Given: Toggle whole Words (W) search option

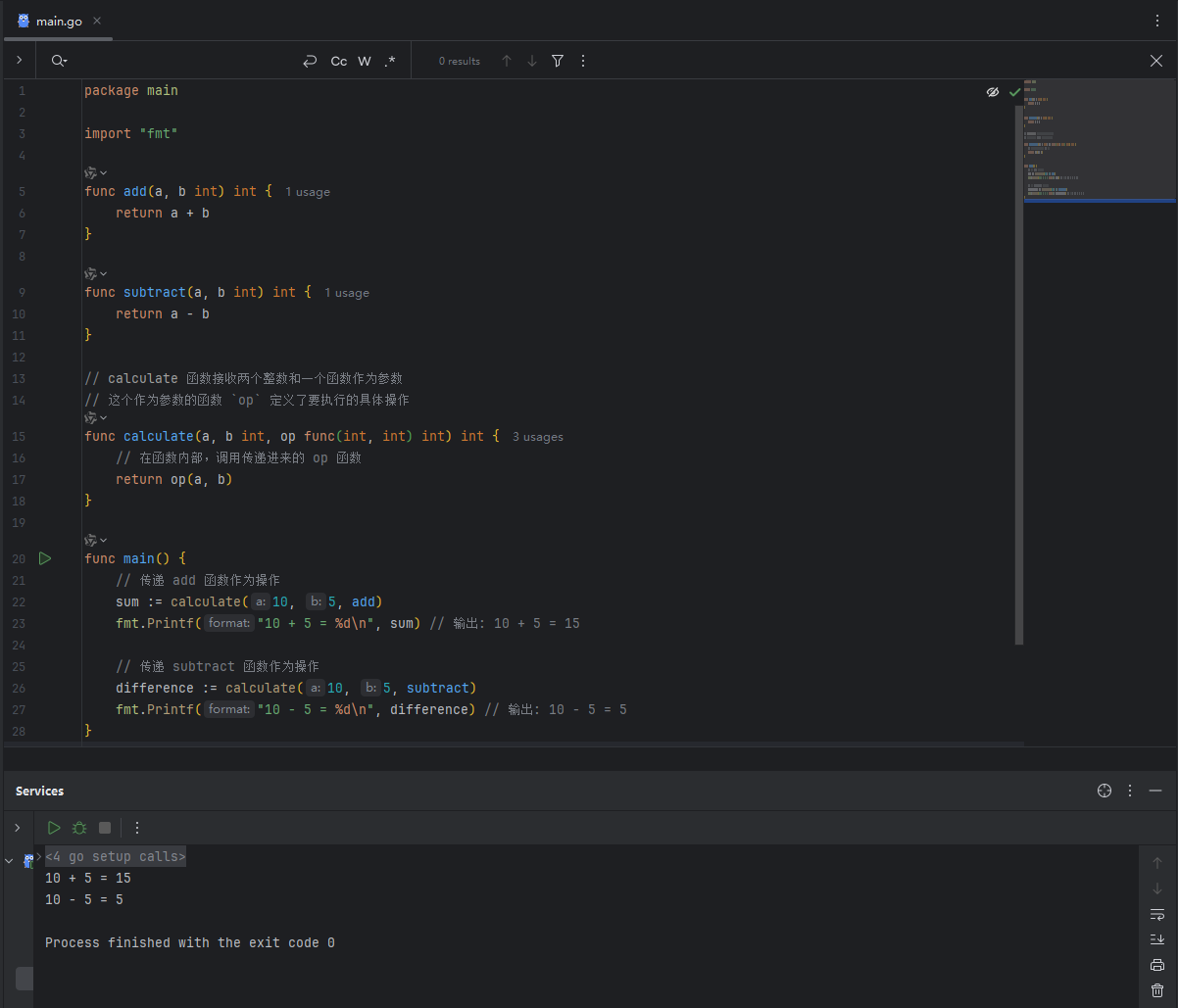Looking at the screenshot, I should (365, 61).
